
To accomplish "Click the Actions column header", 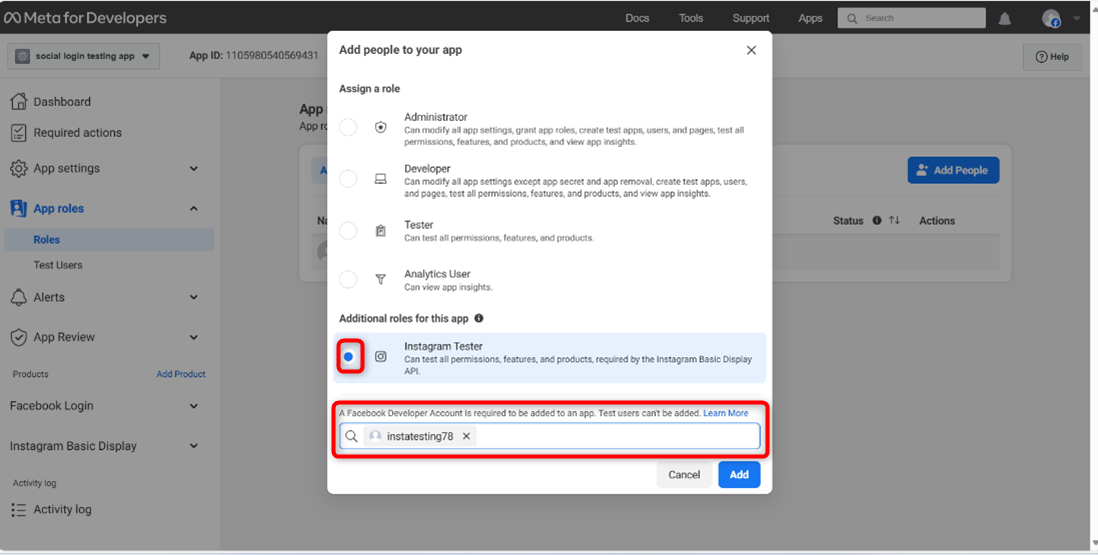I will tap(937, 220).
